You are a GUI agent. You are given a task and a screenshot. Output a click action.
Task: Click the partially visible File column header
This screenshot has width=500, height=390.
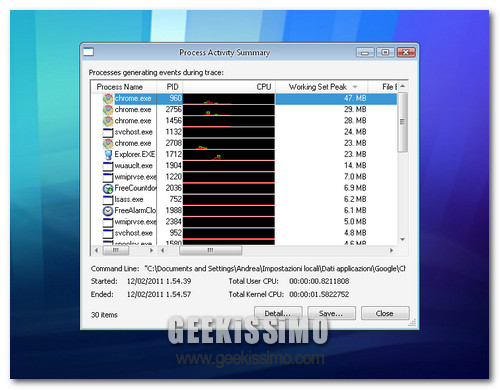tap(383, 87)
